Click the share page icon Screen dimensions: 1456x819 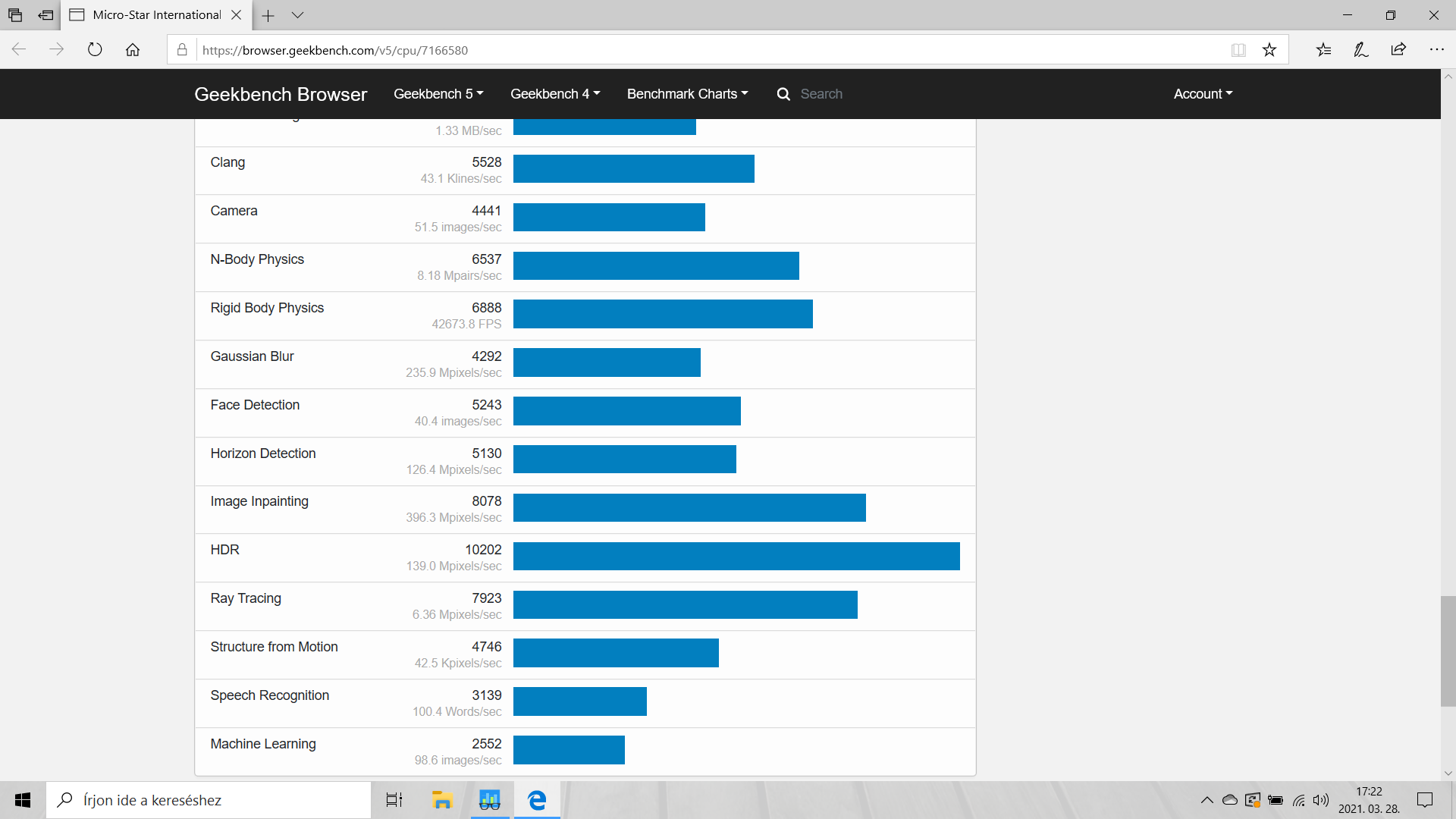(1398, 50)
